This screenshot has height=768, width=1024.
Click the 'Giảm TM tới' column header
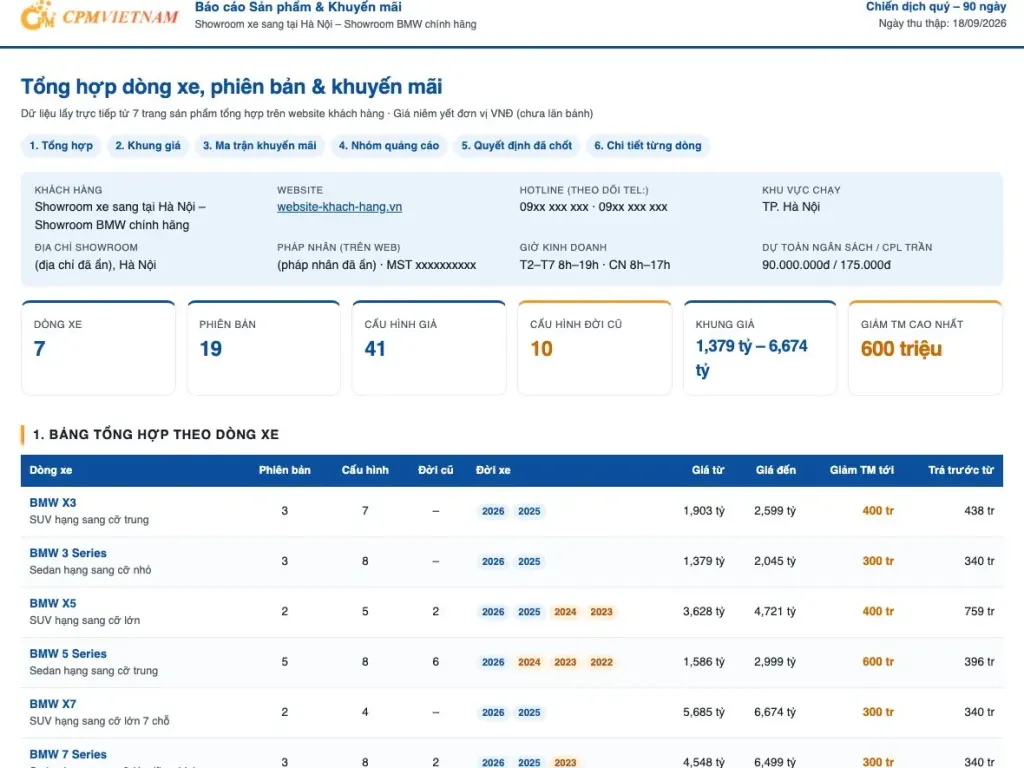(x=861, y=470)
